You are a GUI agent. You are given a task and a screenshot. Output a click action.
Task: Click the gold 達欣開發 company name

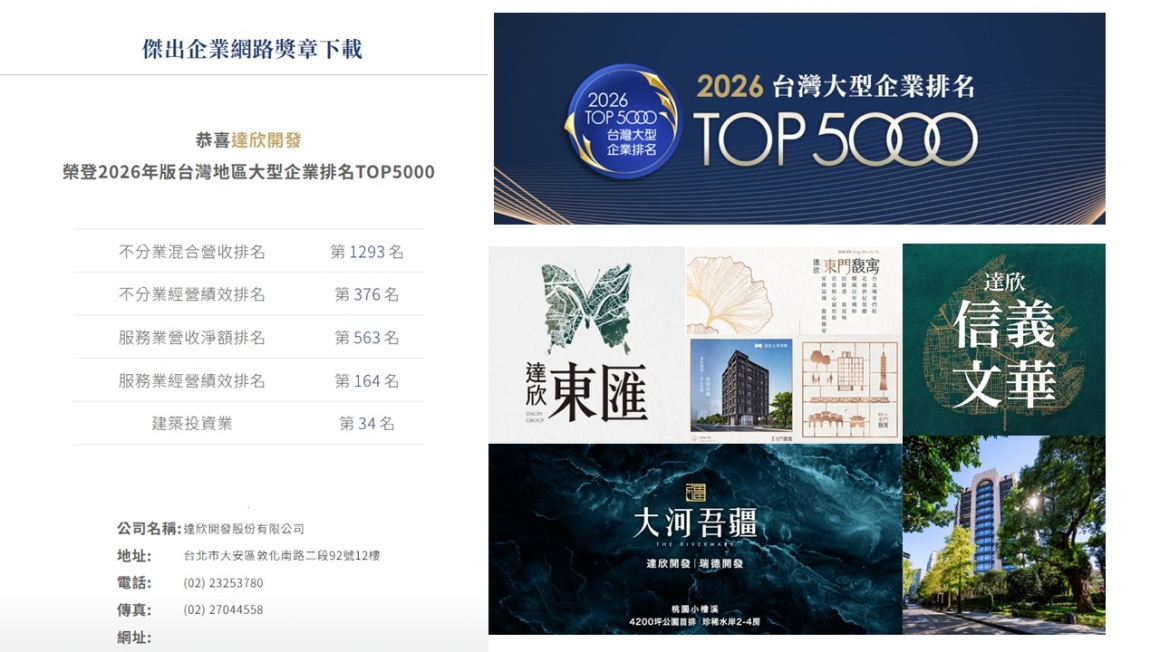[266, 140]
